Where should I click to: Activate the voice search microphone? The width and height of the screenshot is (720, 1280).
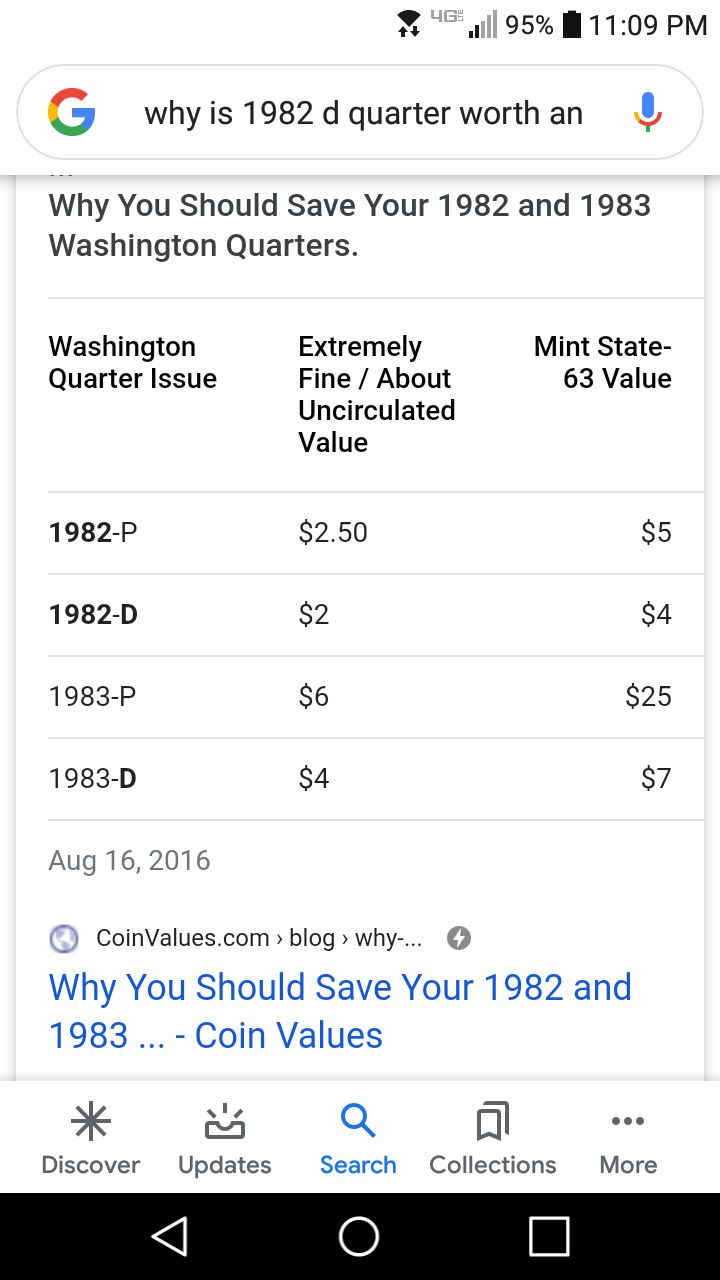click(x=648, y=112)
